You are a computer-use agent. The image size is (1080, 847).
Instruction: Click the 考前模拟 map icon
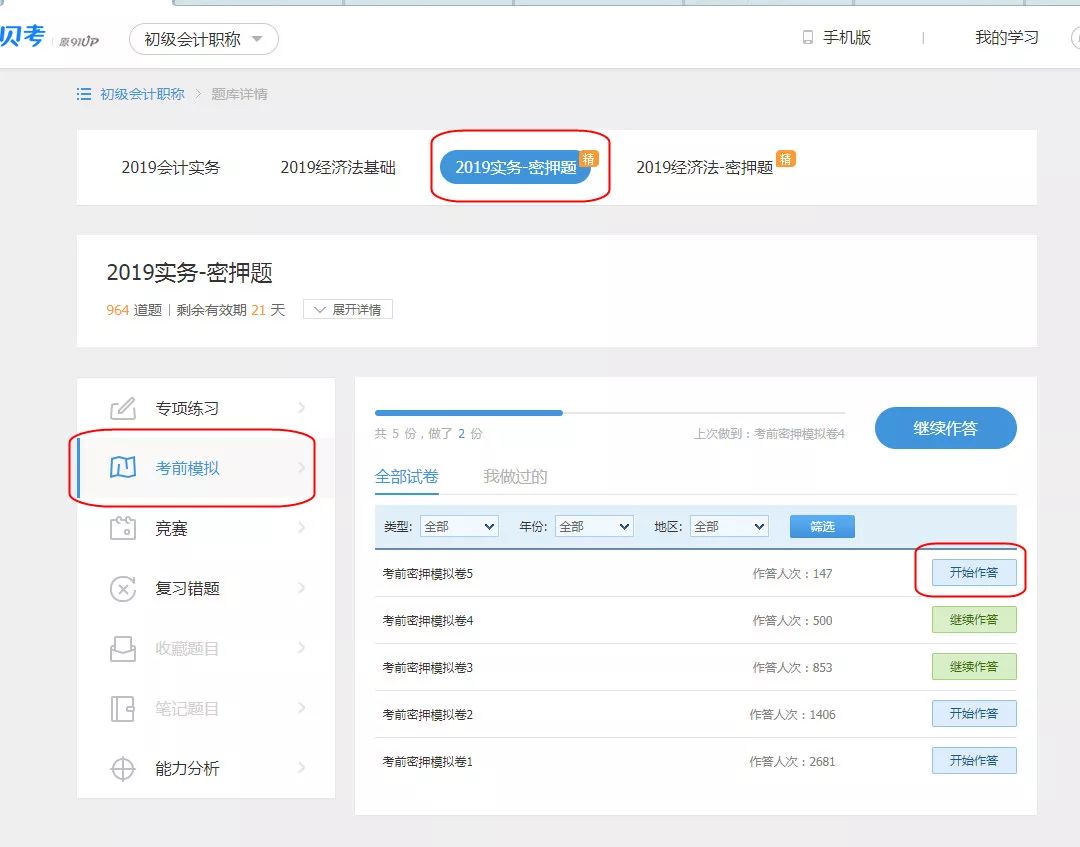click(123, 468)
